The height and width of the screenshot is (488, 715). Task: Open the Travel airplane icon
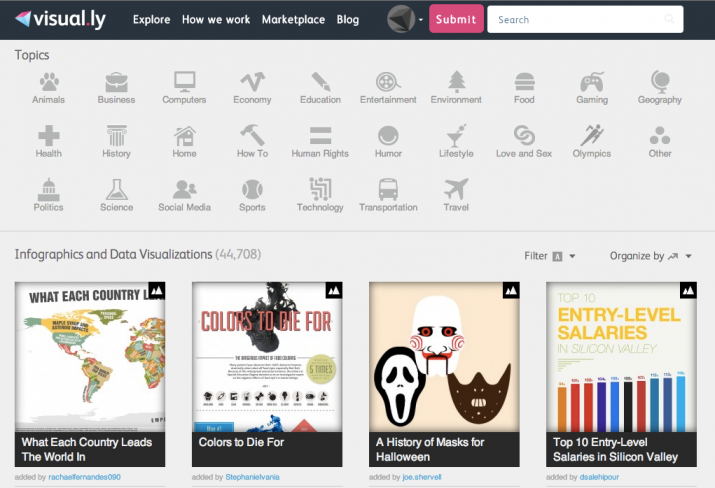(x=456, y=189)
